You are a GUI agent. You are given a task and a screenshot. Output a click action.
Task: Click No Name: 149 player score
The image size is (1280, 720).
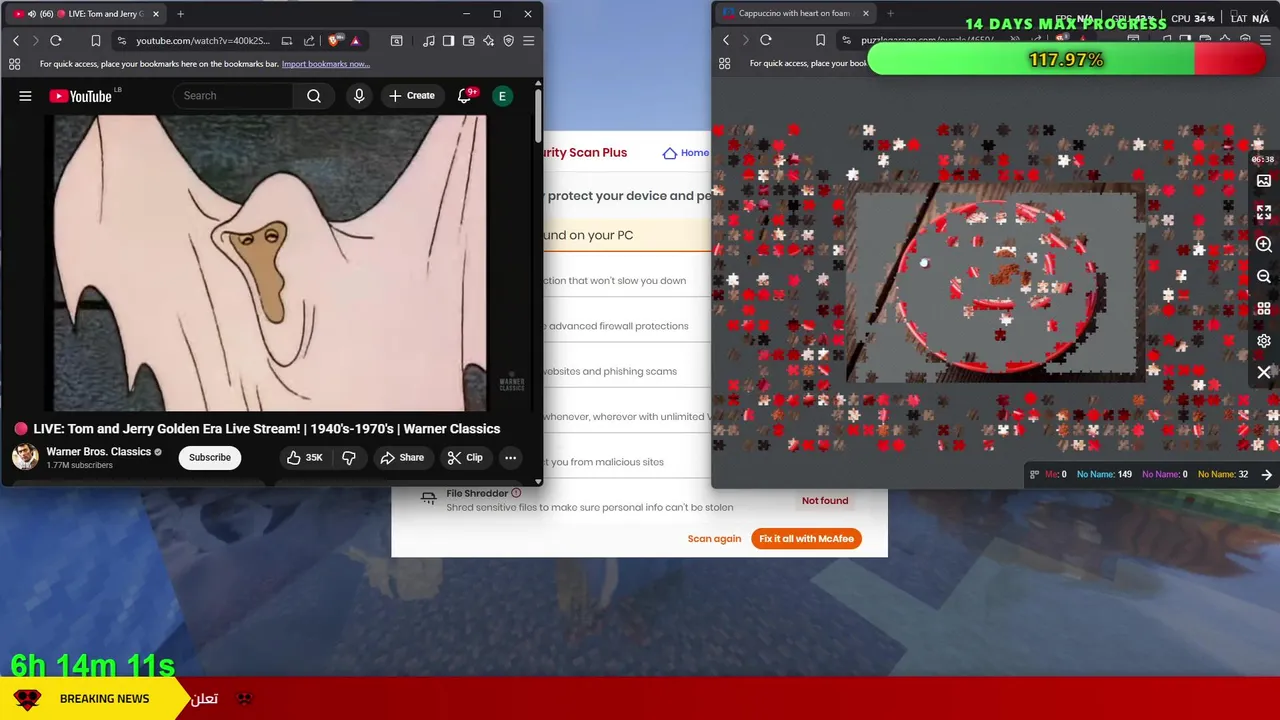1104,474
